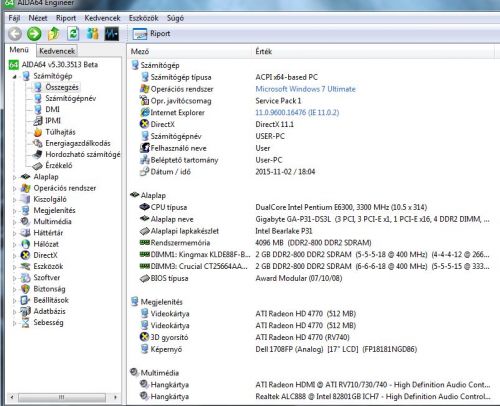Screen dimensions: 500x406
Task: Click the DirectX row icon in list
Action: click(x=144, y=124)
